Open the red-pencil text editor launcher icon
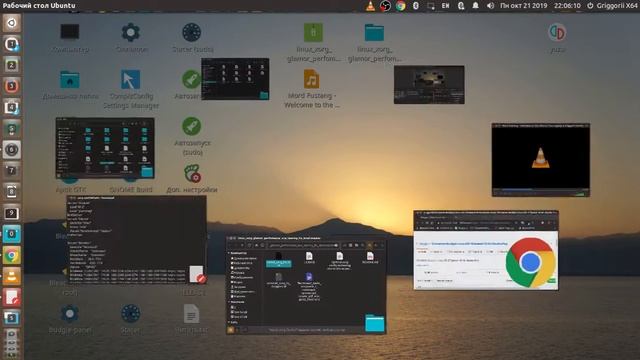The width and height of the screenshot is (640, 360). point(11,298)
